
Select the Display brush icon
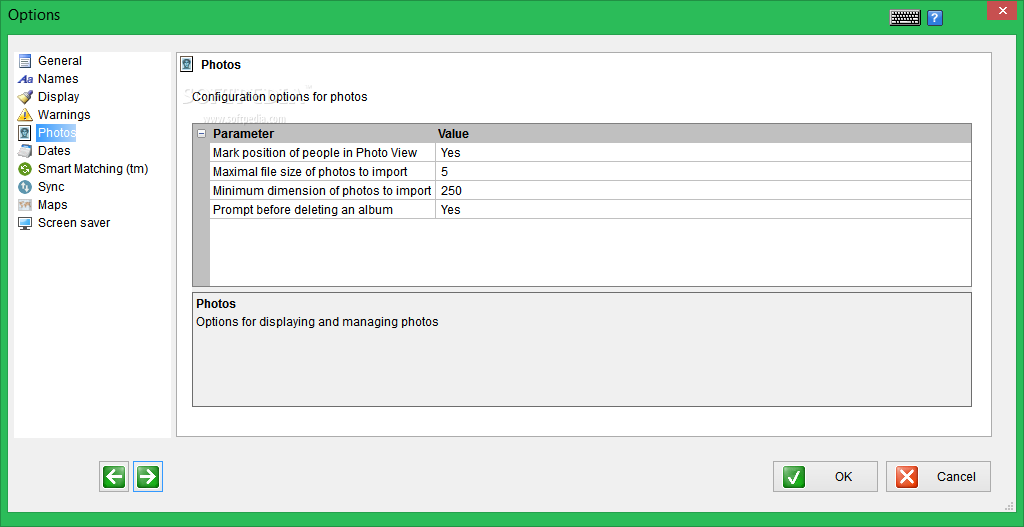click(x=25, y=97)
